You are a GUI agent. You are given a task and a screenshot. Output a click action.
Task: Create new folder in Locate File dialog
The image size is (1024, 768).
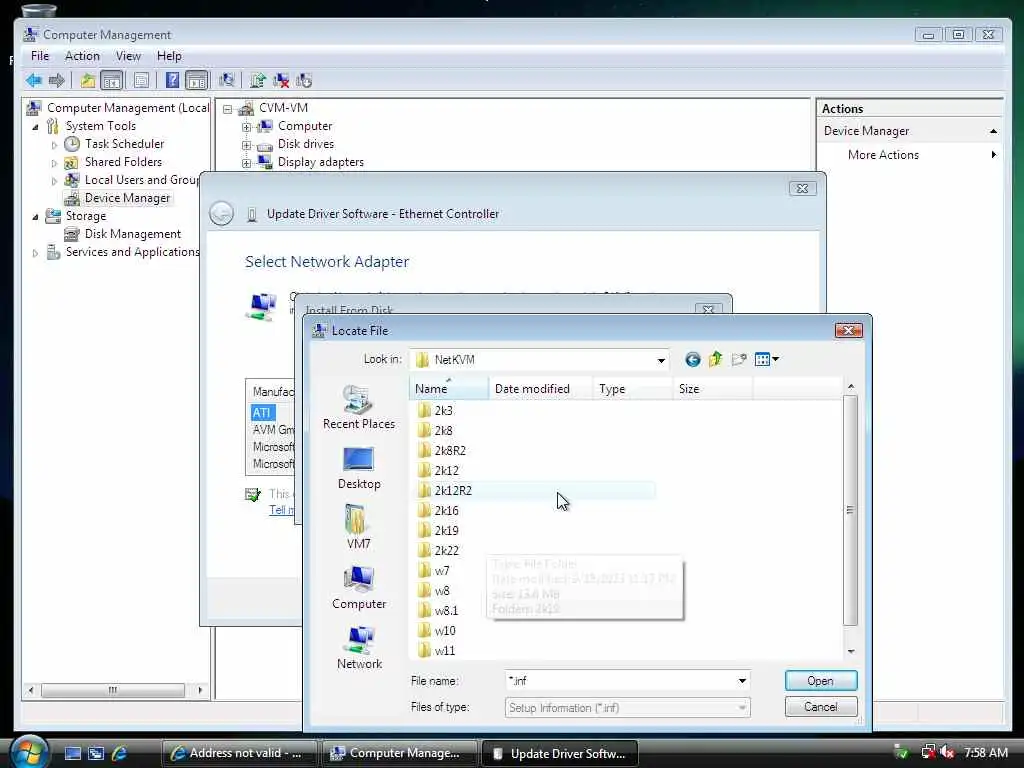point(739,359)
